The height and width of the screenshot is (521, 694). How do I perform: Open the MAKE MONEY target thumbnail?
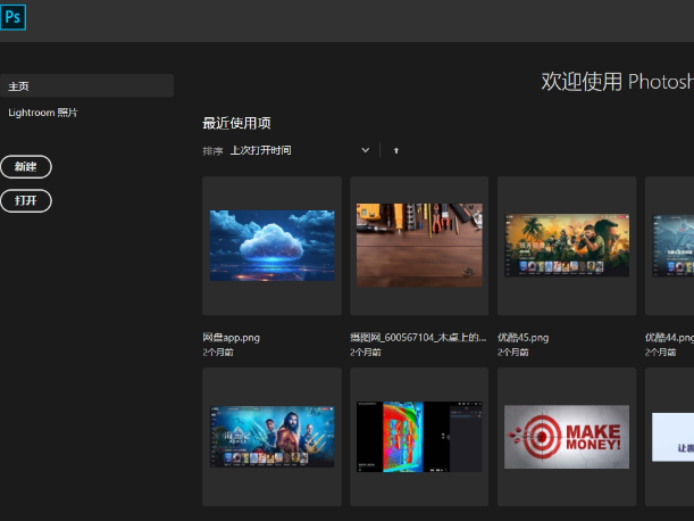(567, 436)
